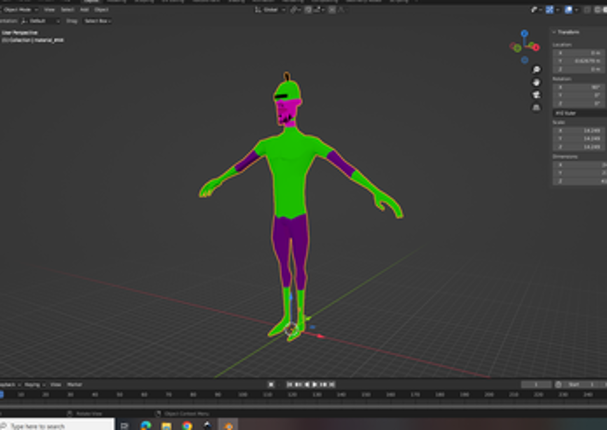Toggle viewport overlays
The width and height of the screenshot is (607, 430).
point(569,10)
